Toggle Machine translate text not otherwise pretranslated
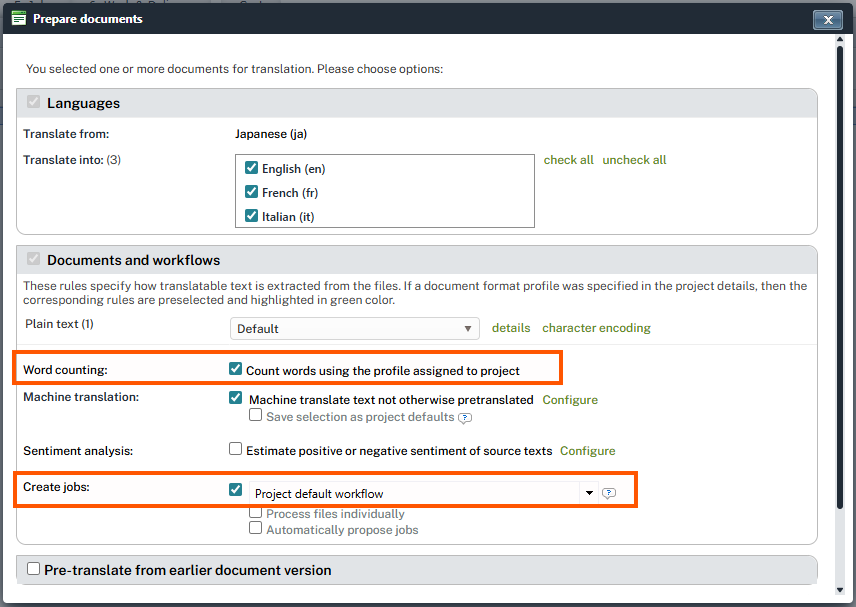 236,398
